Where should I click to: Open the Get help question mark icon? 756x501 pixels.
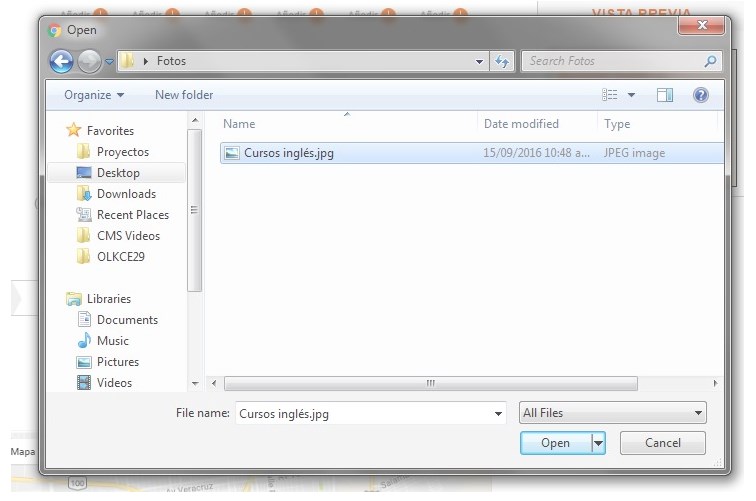point(701,95)
